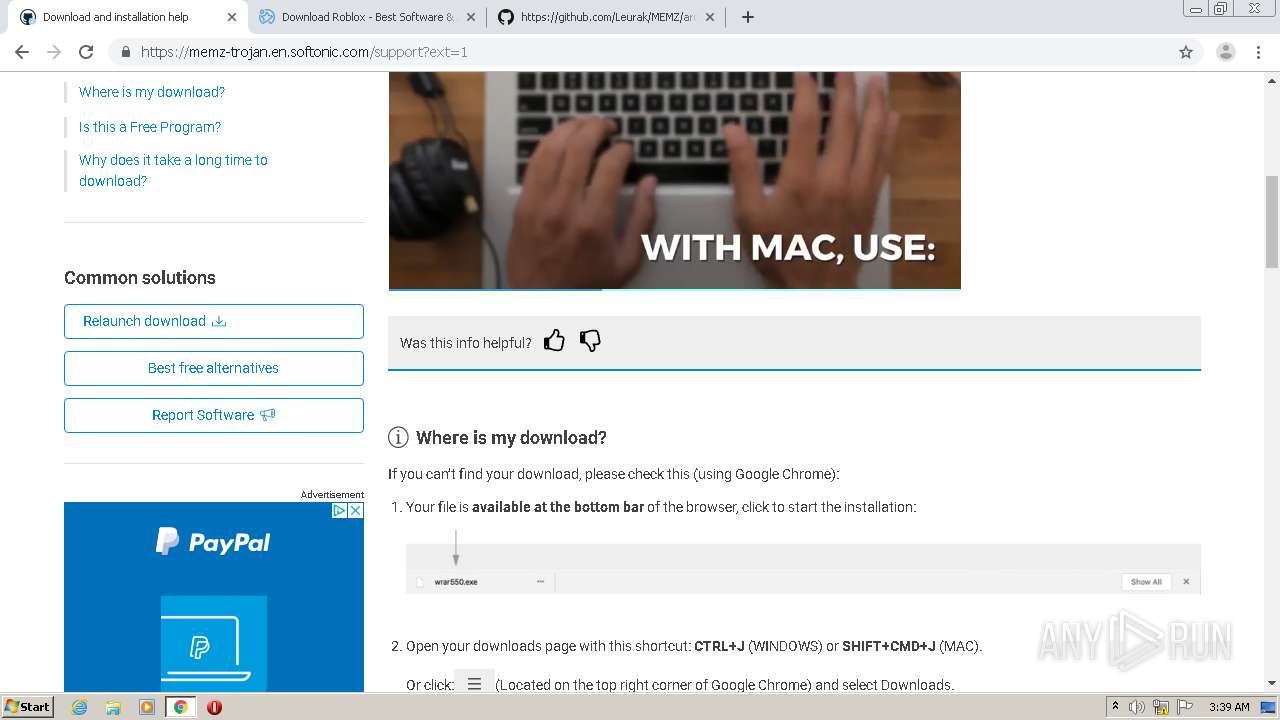Open the Windows Start menu

click(27, 707)
